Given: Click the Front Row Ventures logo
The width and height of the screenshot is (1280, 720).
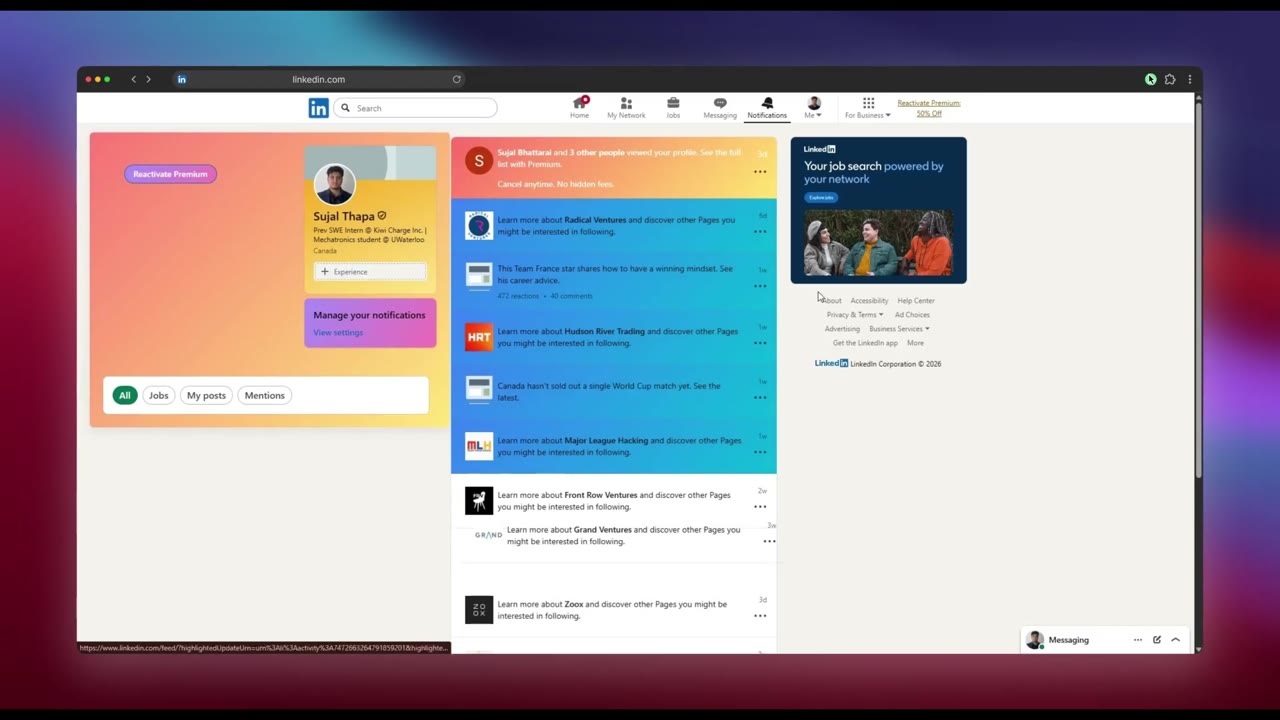Looking at the screenshot, I should pyautogui.click(x=479, y=501).
